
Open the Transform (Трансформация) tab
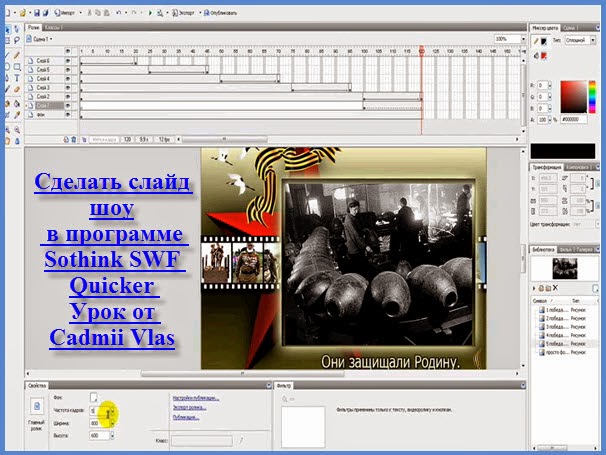546,167
